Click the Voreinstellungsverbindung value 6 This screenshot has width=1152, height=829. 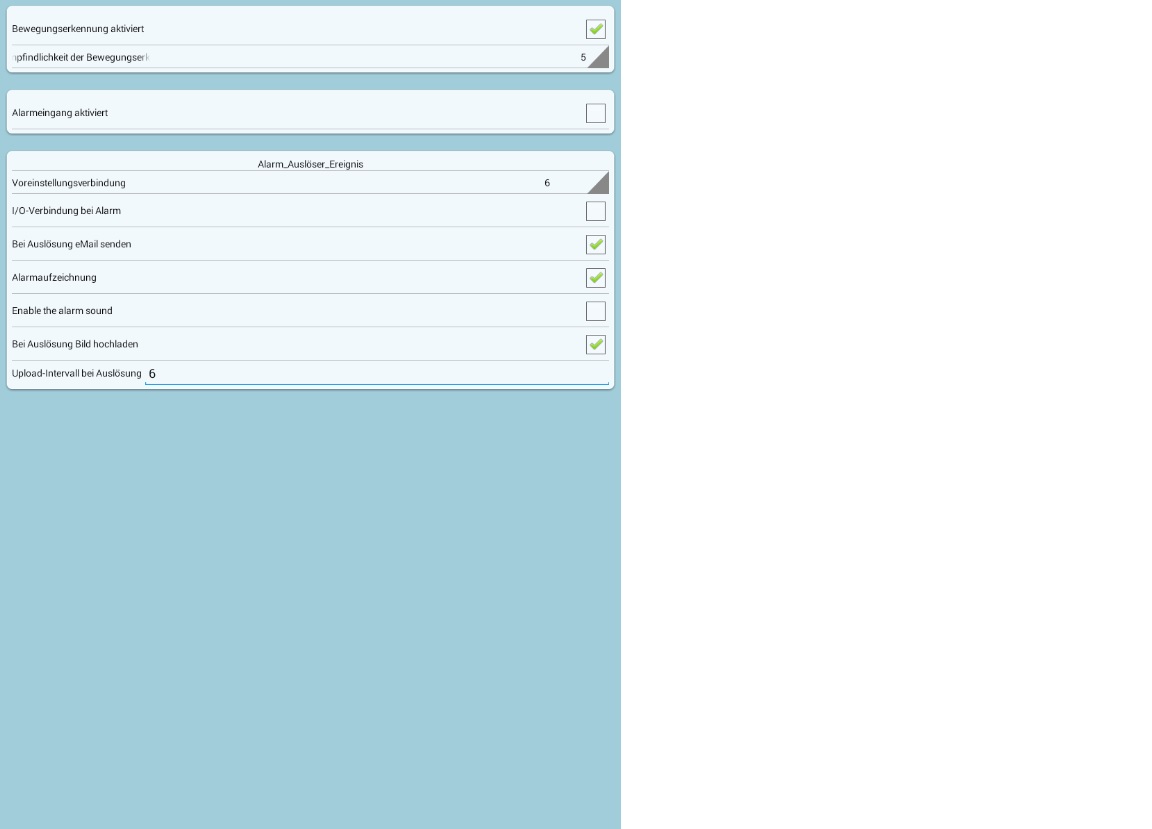click(x=547, y=183)
